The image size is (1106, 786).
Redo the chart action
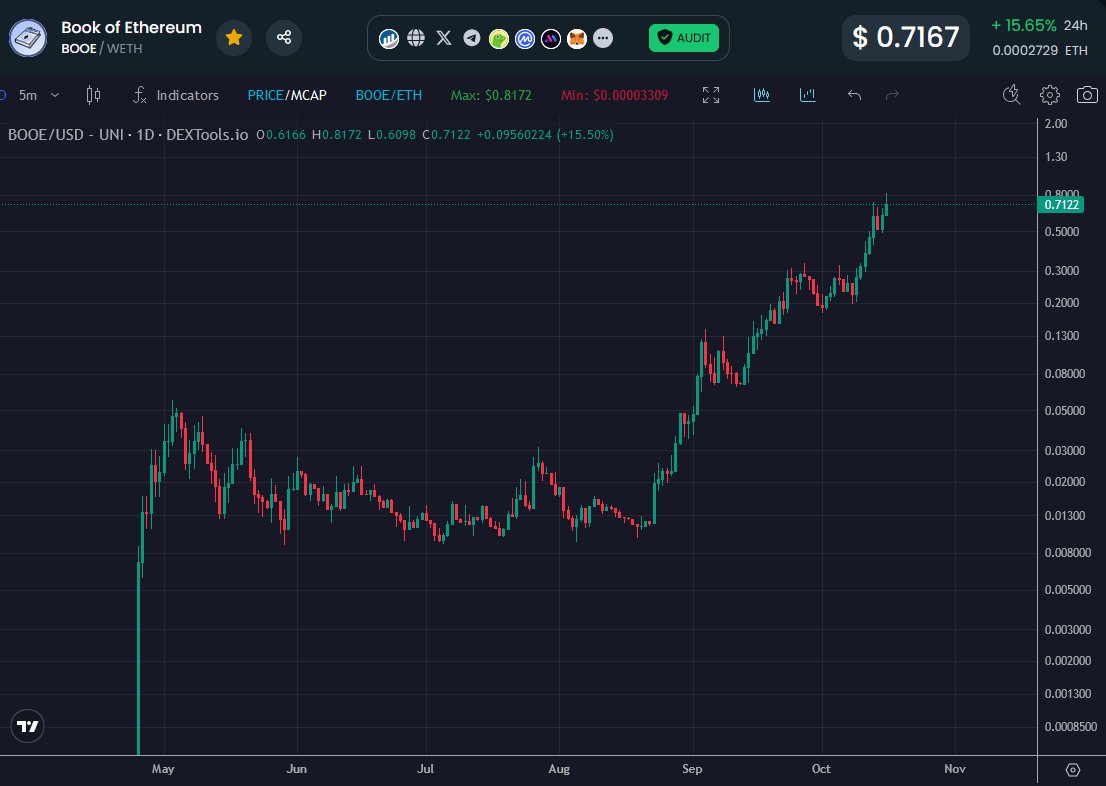[x=892, y=95]
